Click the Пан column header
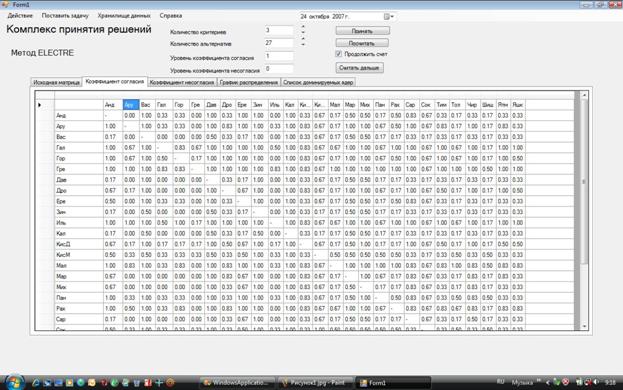623x390 pixels. [381, 105]
